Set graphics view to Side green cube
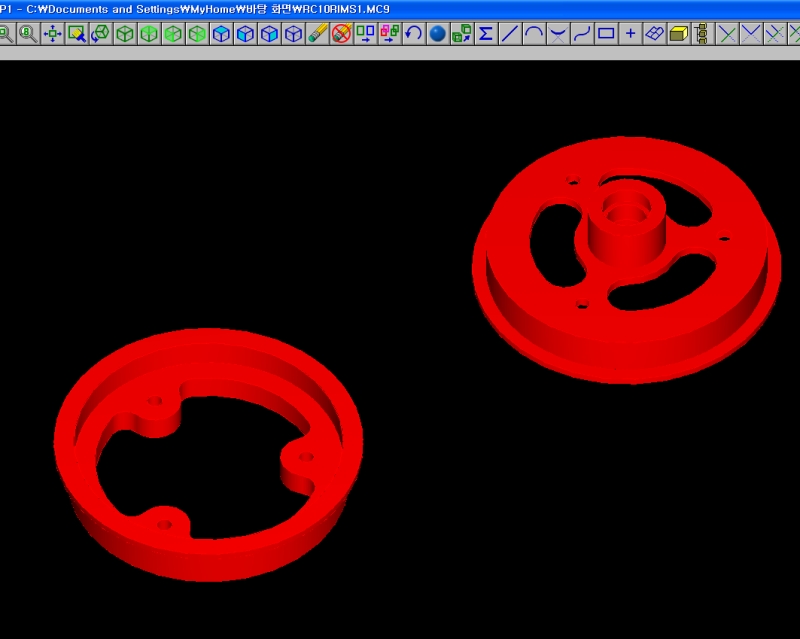This screenshot has width=800, height=639. pyautogui.click(x=197, y=34)
